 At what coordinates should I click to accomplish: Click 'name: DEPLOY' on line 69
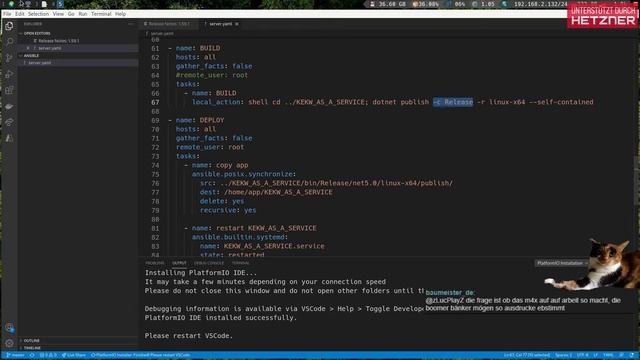[200, 120]
